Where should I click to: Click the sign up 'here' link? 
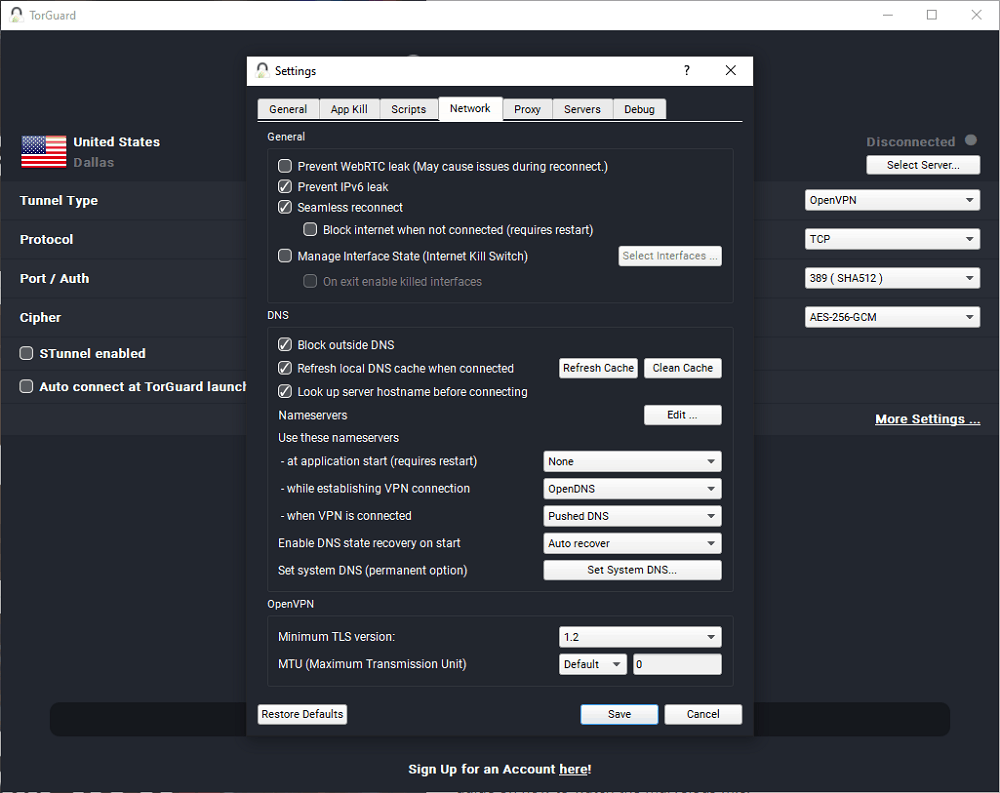click(x=573, y=769)
